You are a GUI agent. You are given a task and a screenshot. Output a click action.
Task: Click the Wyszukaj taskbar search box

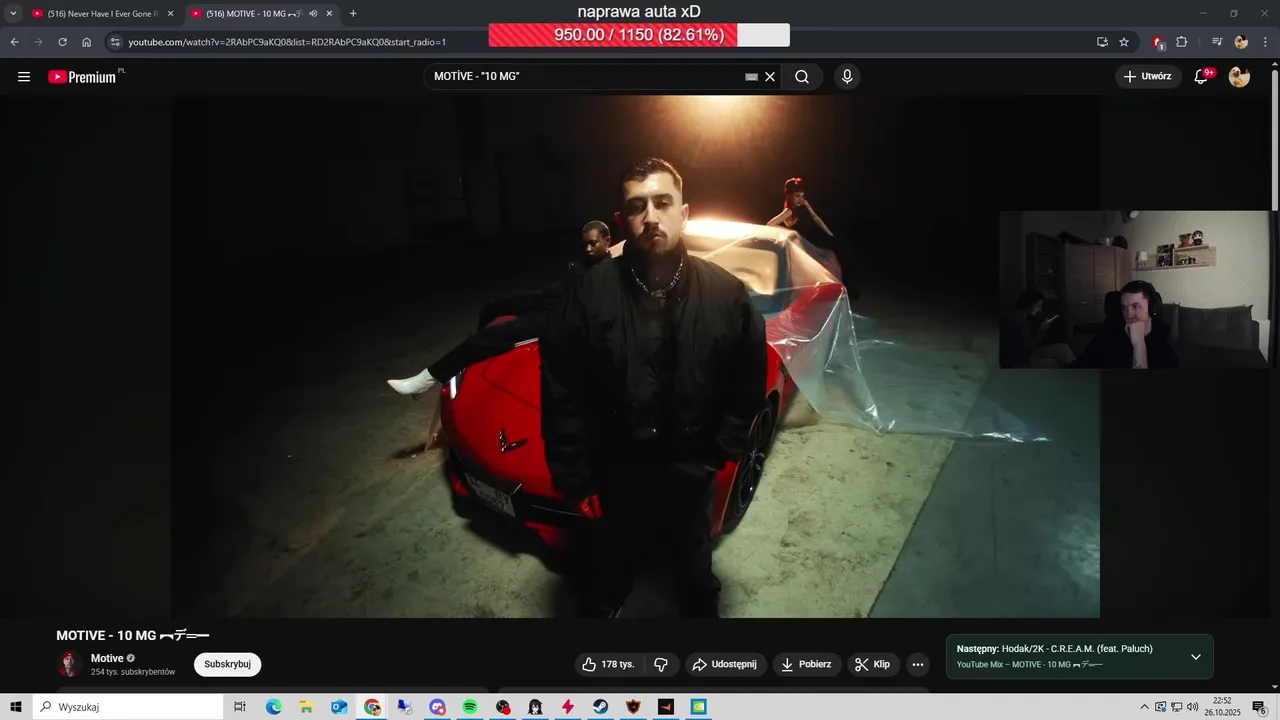pyautogui.click(x=128, y=707)
